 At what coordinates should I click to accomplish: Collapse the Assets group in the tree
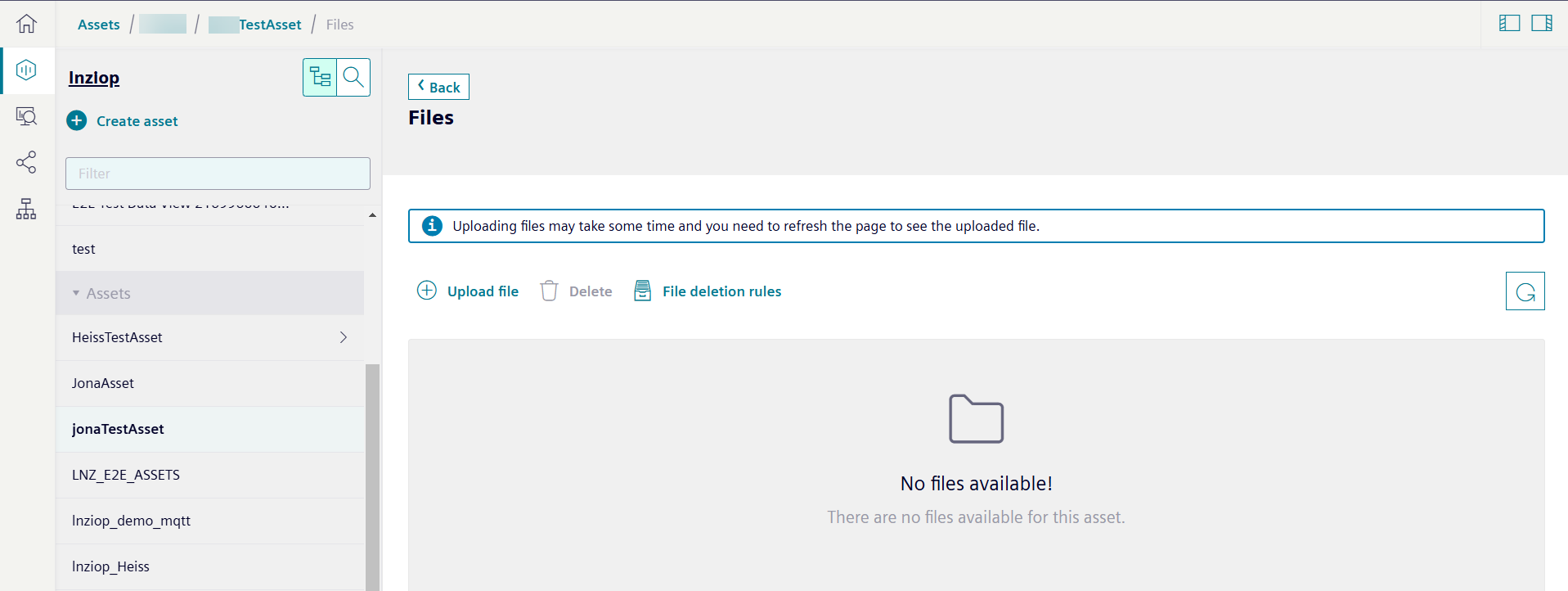click(x=76, y=293)
